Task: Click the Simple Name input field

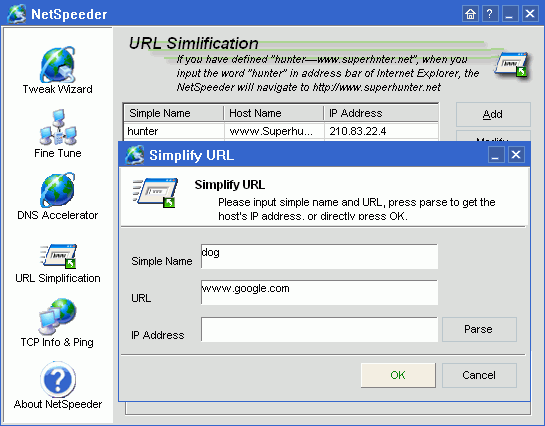Action: pyautogui.click(x=319, y=256)
